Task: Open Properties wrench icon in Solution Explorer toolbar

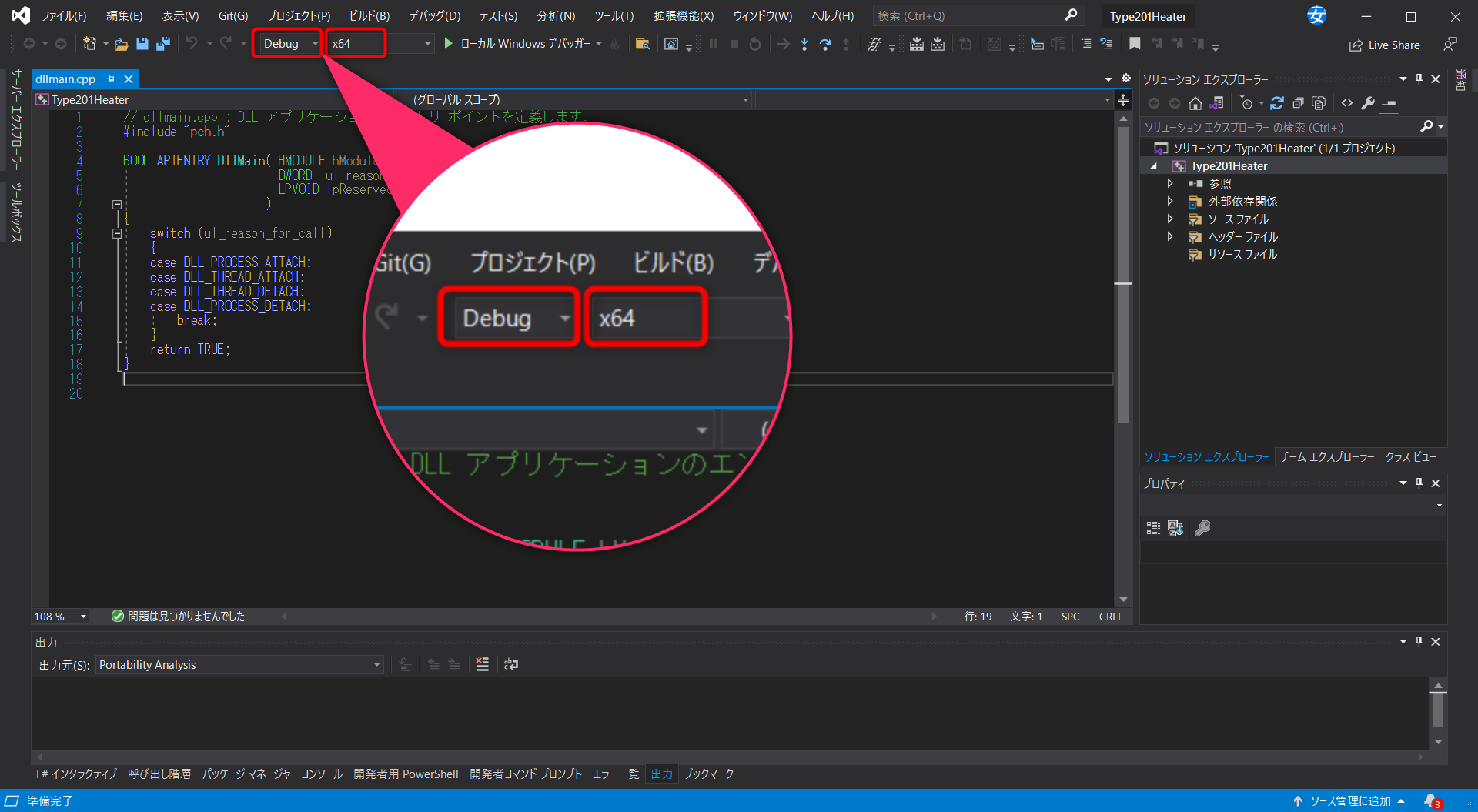Action: pyautogui.click(x=1368, y=103)
